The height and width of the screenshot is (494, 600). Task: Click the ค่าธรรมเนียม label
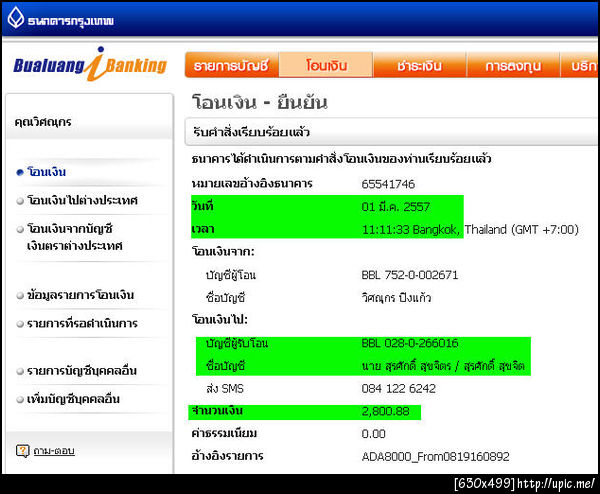[224, 434]
